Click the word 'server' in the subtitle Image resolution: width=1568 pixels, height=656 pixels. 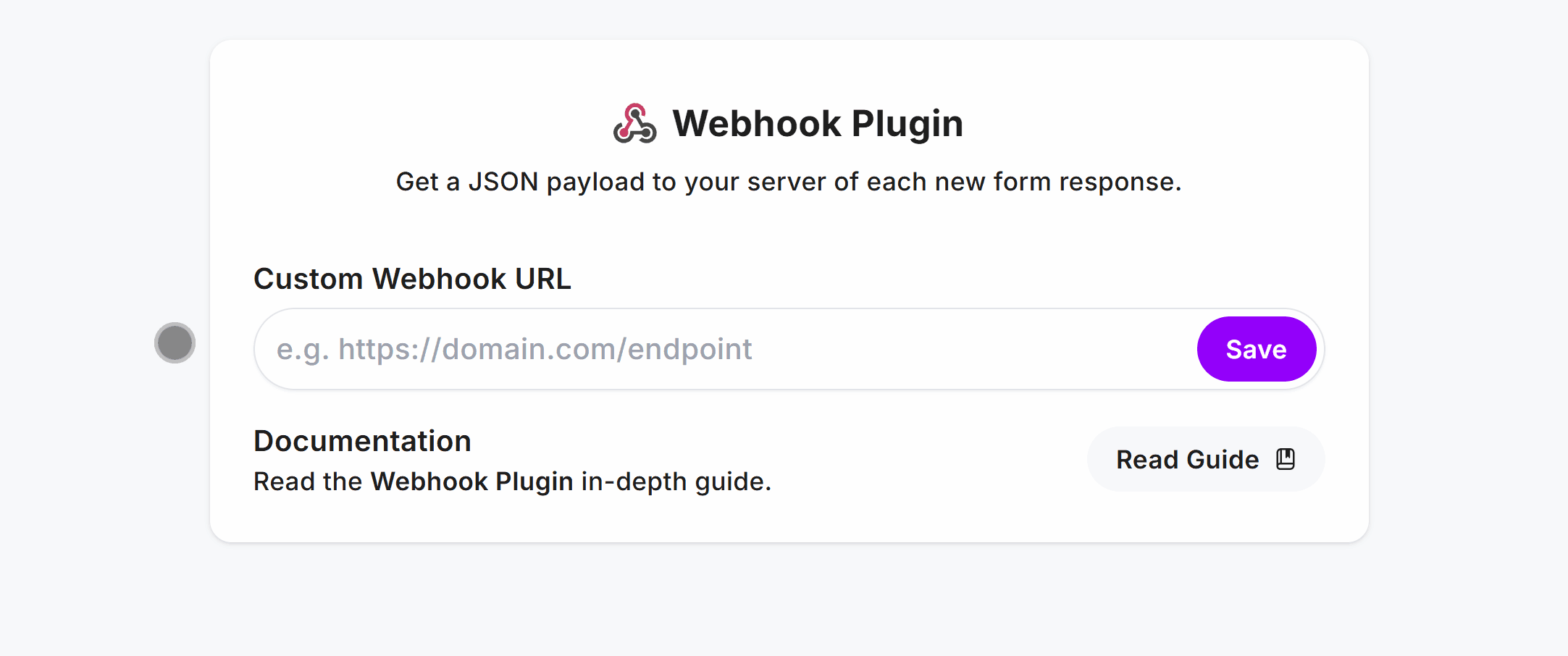[x=786, y=182]
